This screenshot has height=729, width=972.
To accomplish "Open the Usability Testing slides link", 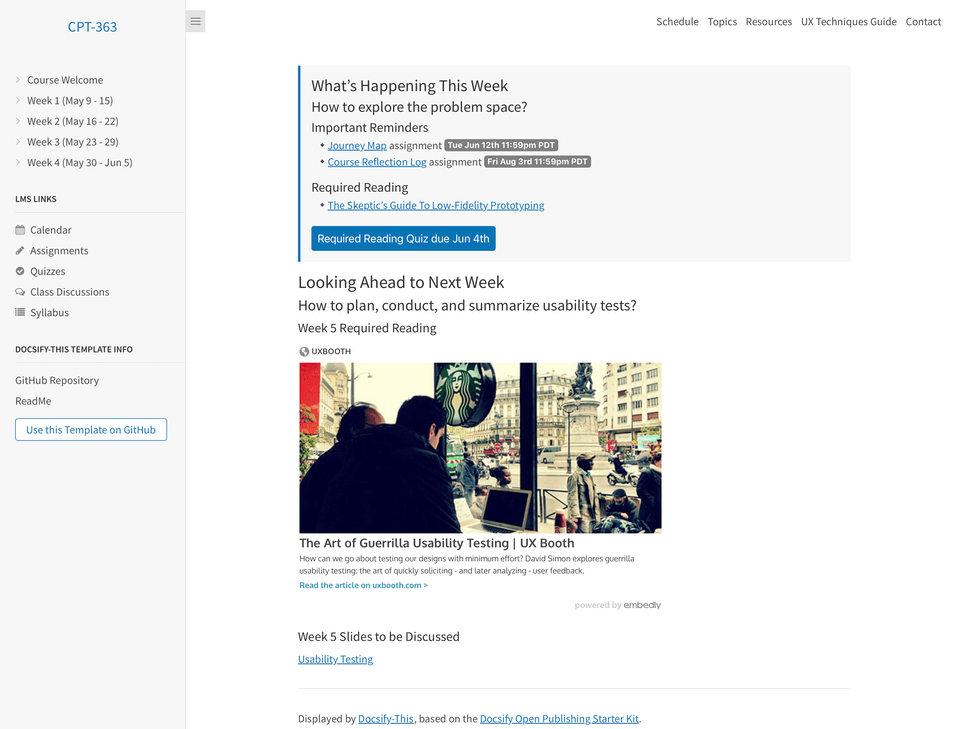I will point(335,659).
